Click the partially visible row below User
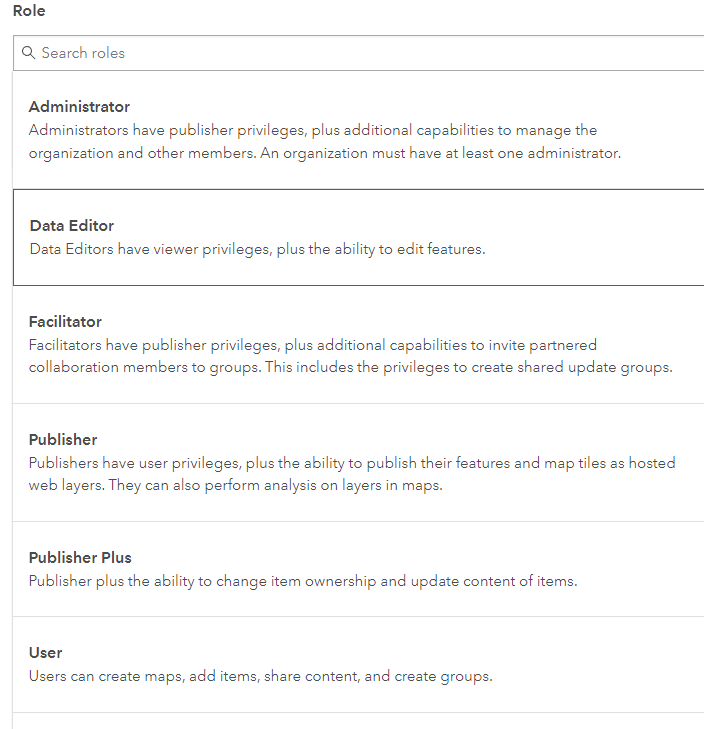704x729 pixels. pyautogui.click(x=358, y=721)
